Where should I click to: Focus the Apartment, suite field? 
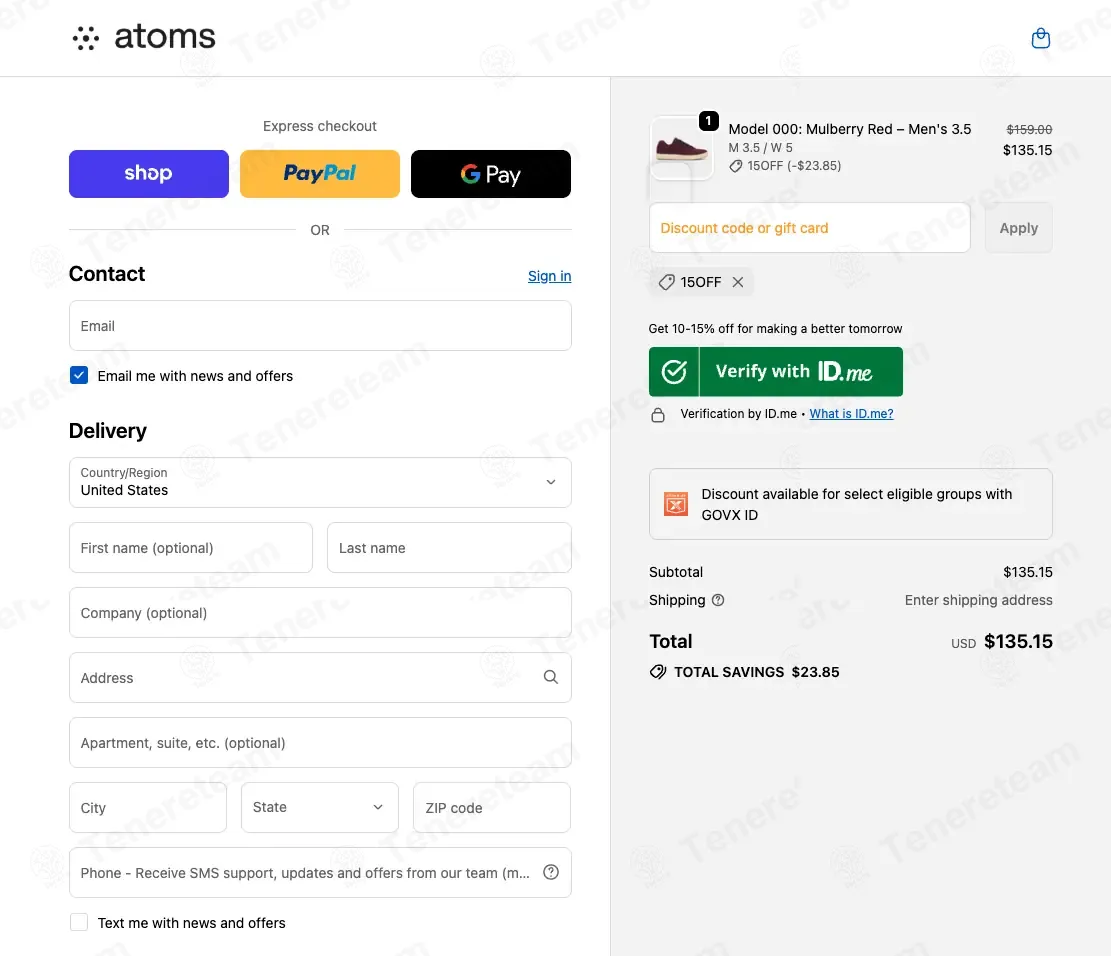point(320,743)
